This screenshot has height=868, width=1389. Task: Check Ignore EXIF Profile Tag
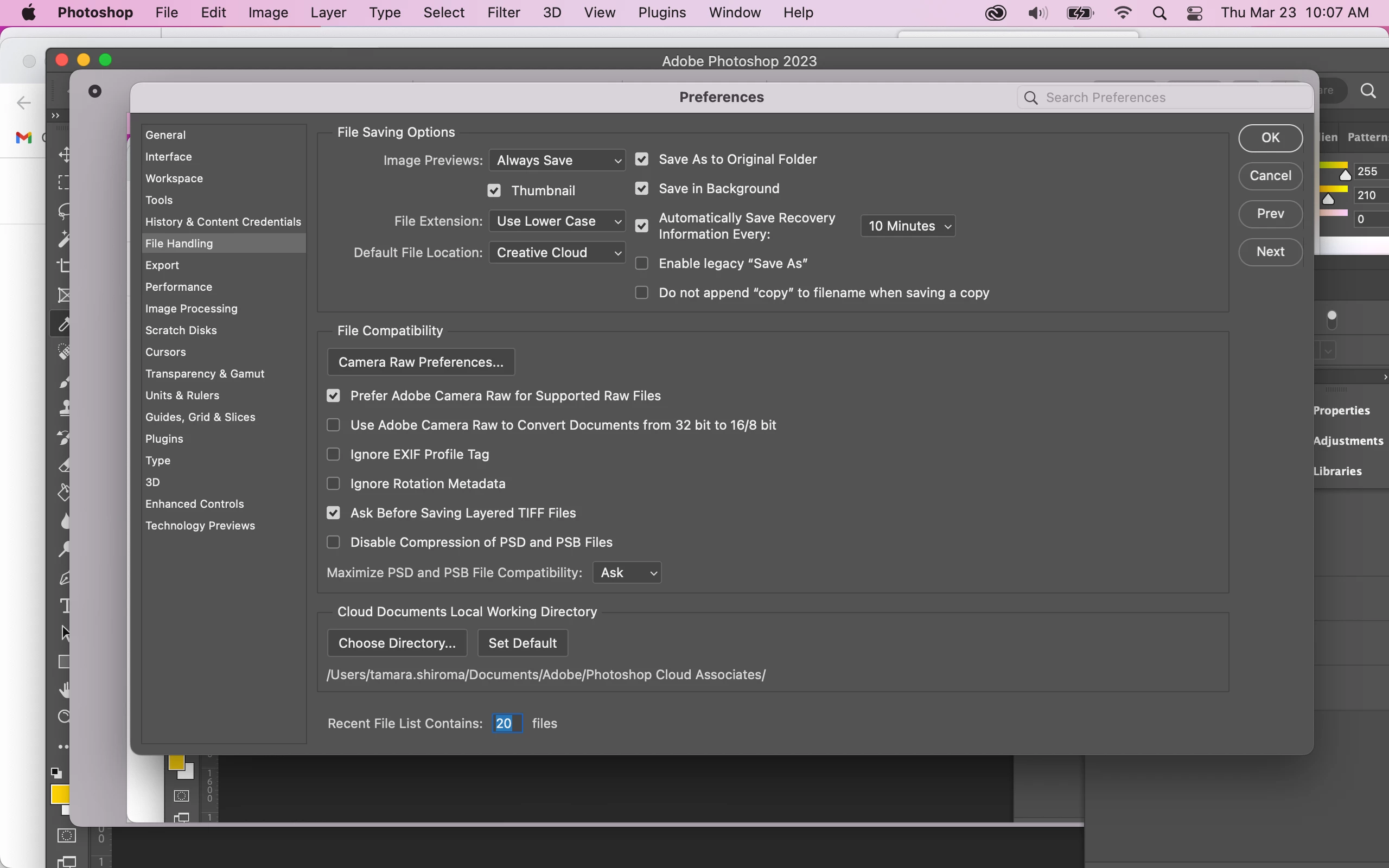tap(334, 455)
